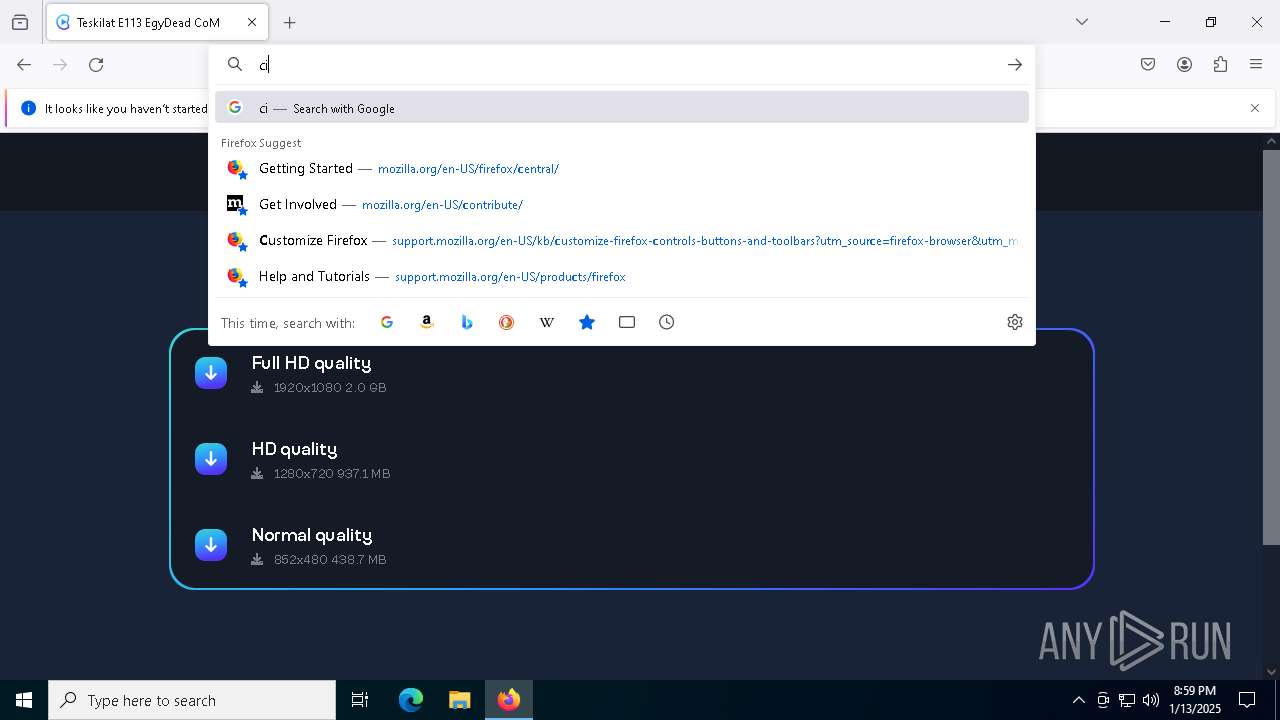Click the Firefox taskbar icon
The image size is (1280, 720).
click(509, 700)
